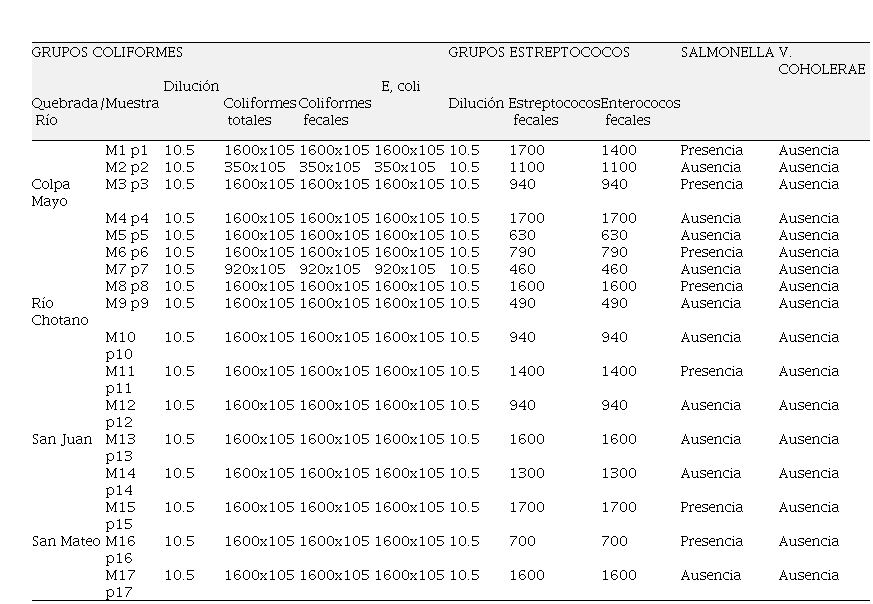Click the Colpa Mayo river label

(51, 192)
